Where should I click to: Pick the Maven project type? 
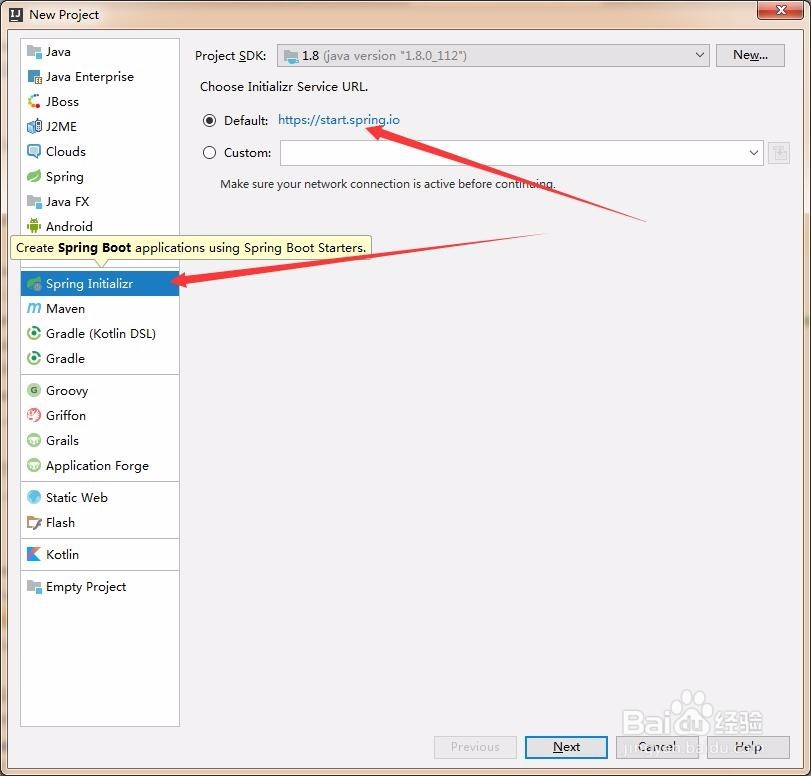coord(100,308)
